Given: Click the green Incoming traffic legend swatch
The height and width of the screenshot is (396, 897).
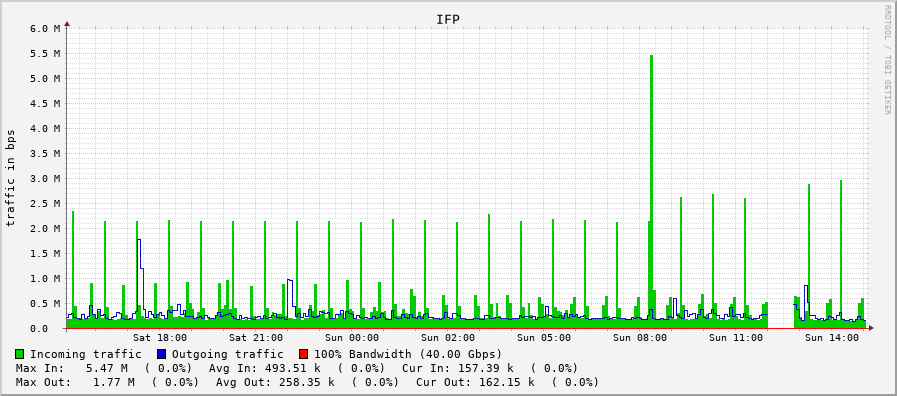Looking at the screenshot, I should pos(20,354).
